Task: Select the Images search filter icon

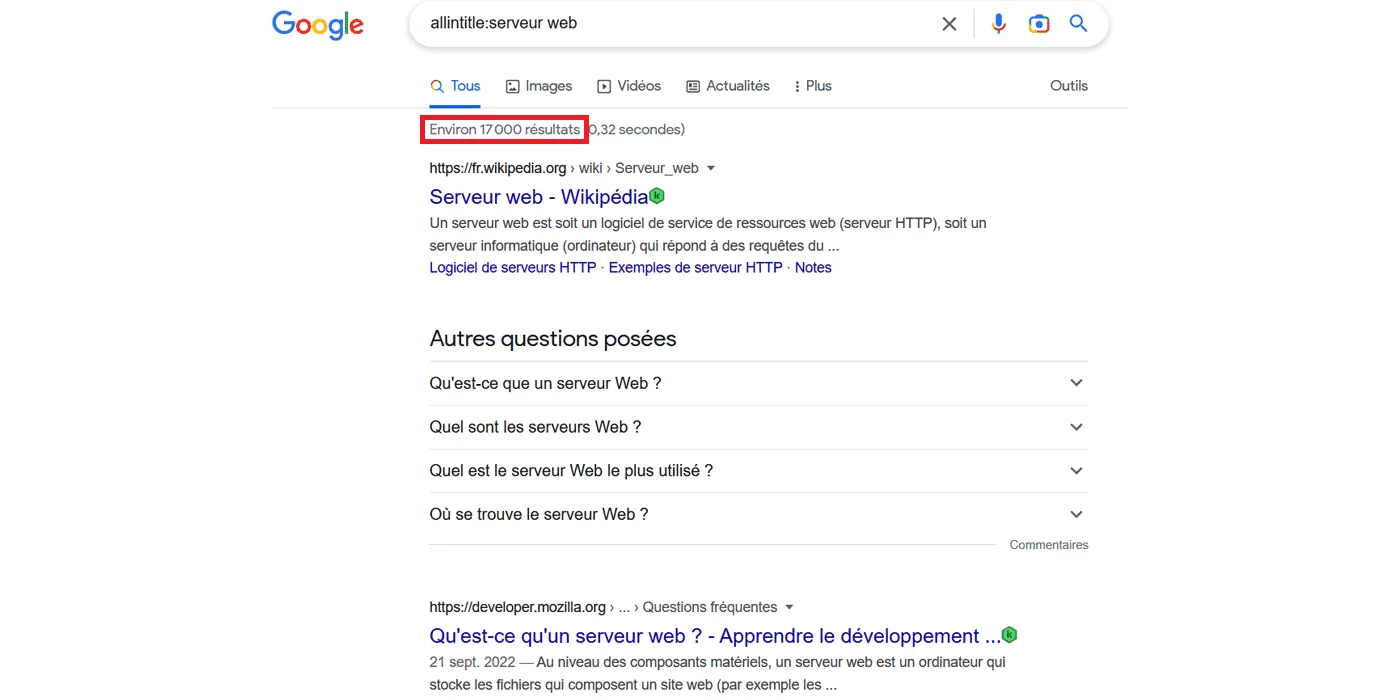Action: tap(511, 86)
